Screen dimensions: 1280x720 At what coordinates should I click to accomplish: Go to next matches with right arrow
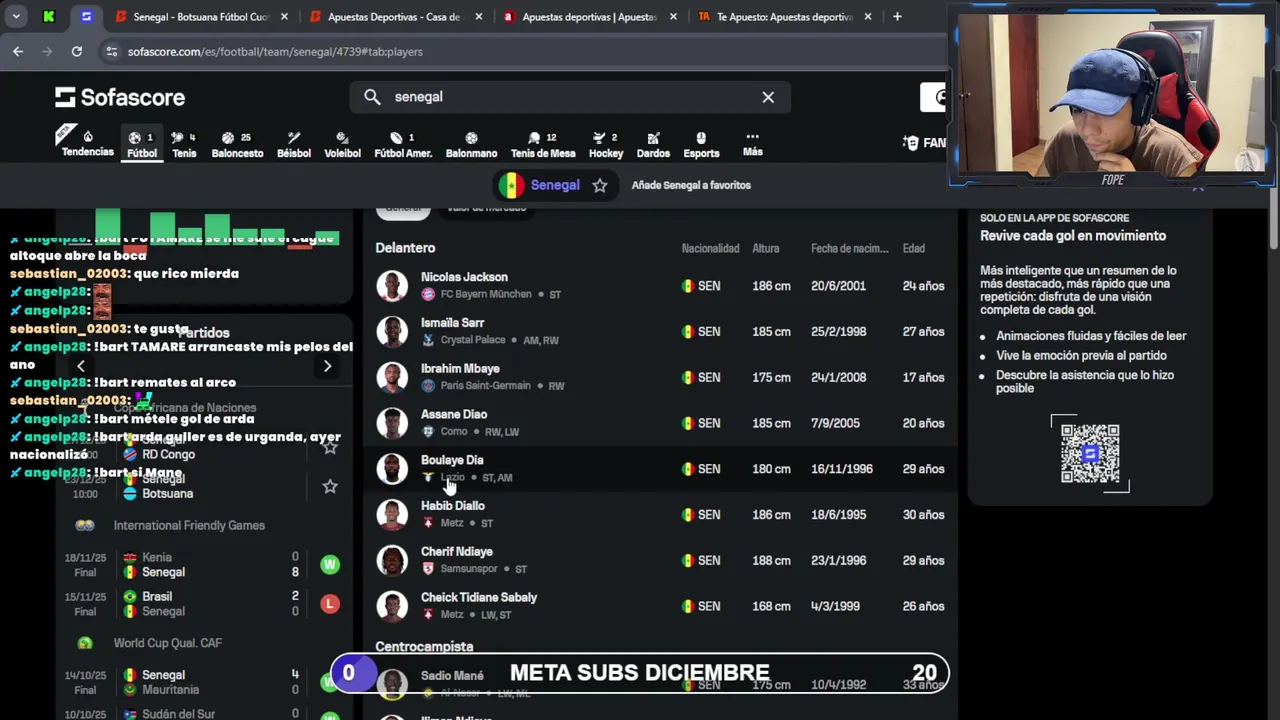pyautogui.click(x=327, y=366)
